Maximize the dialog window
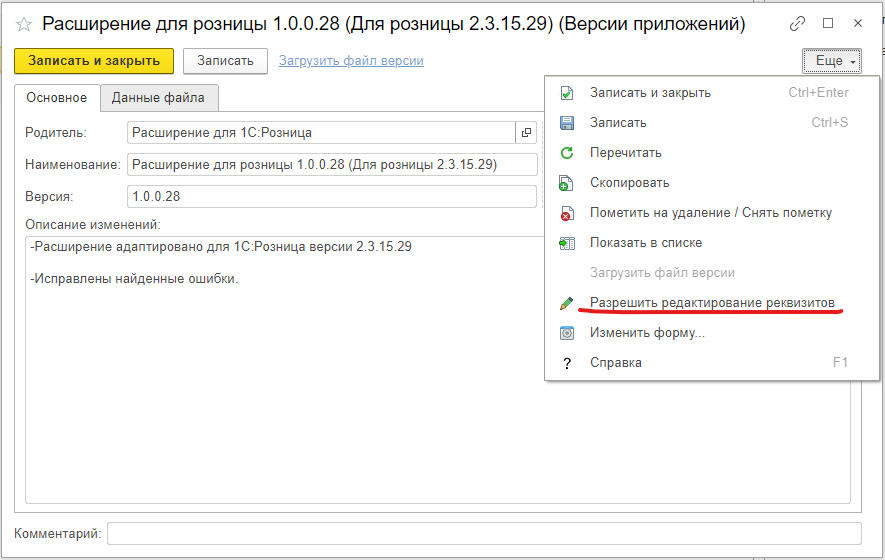 828,23
